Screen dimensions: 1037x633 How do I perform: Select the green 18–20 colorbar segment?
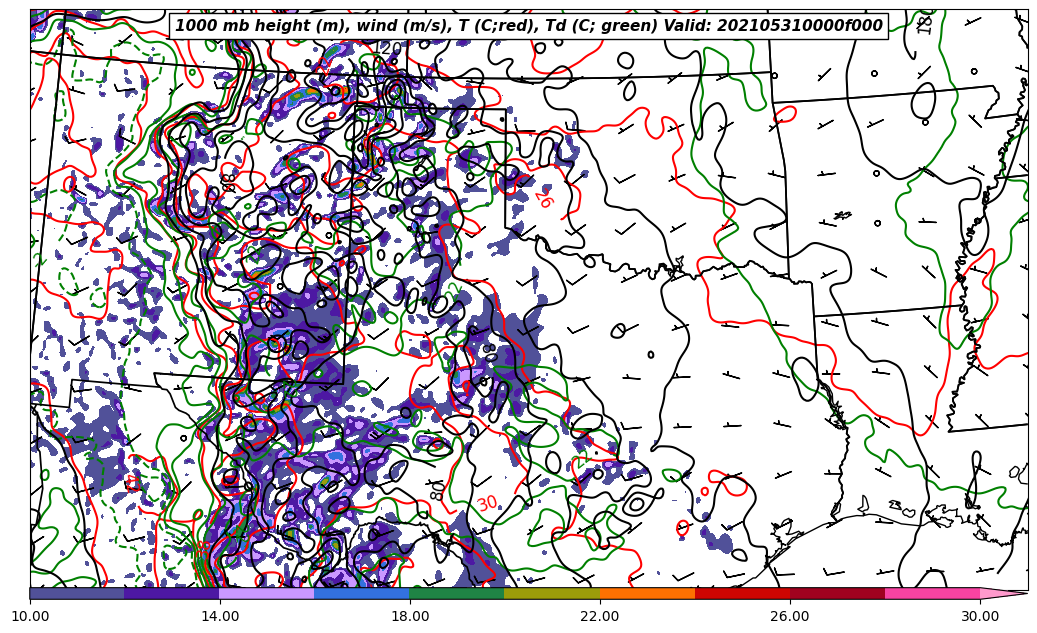point(457,593)
